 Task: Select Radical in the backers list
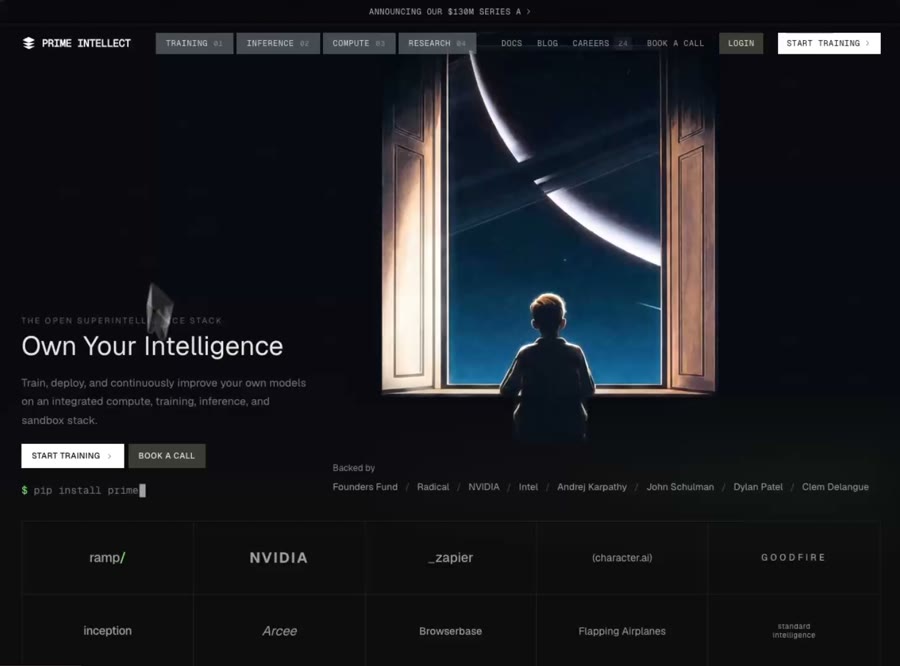tap(433, 487)
